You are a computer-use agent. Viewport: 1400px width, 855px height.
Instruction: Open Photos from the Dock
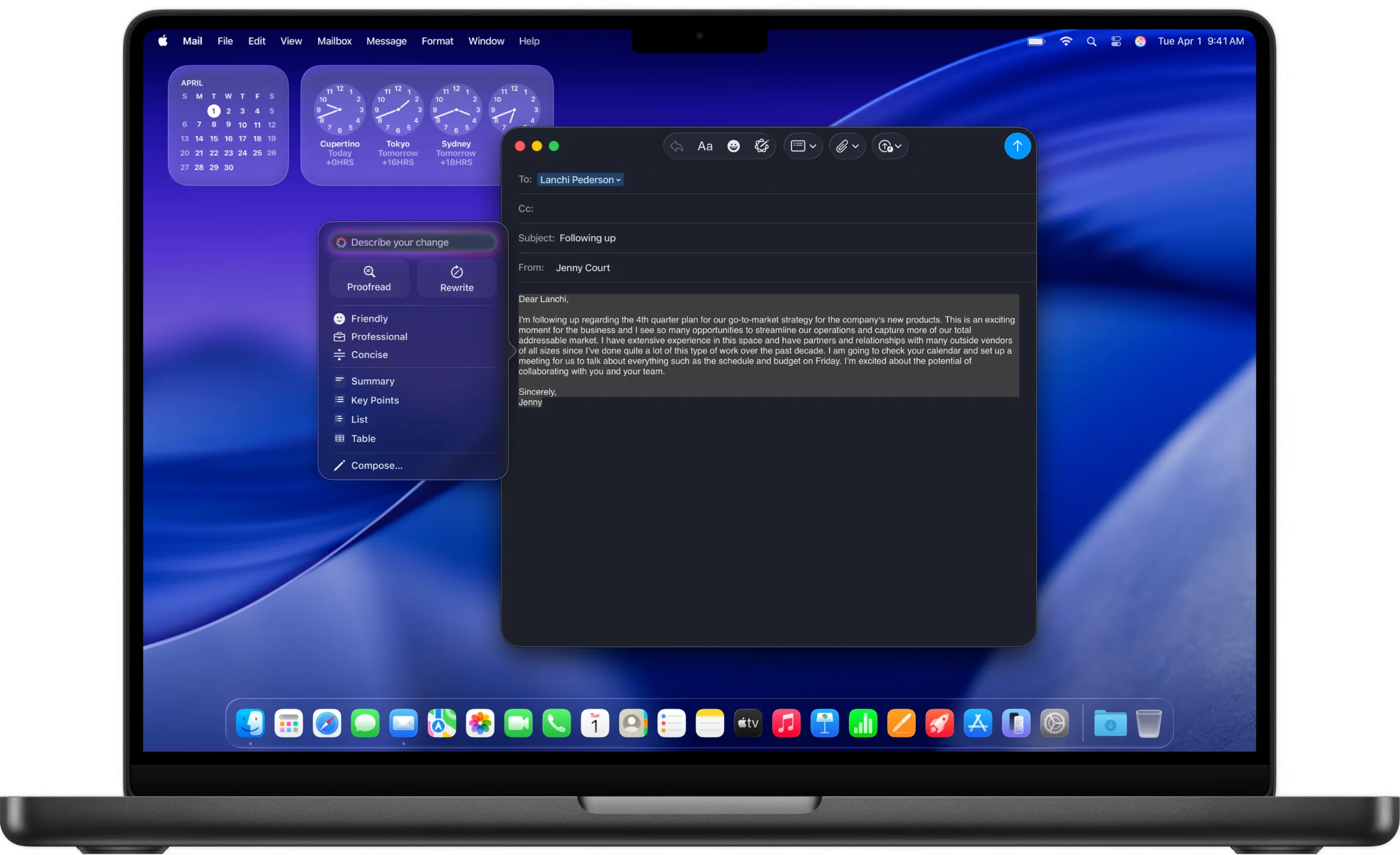point(480,723)
